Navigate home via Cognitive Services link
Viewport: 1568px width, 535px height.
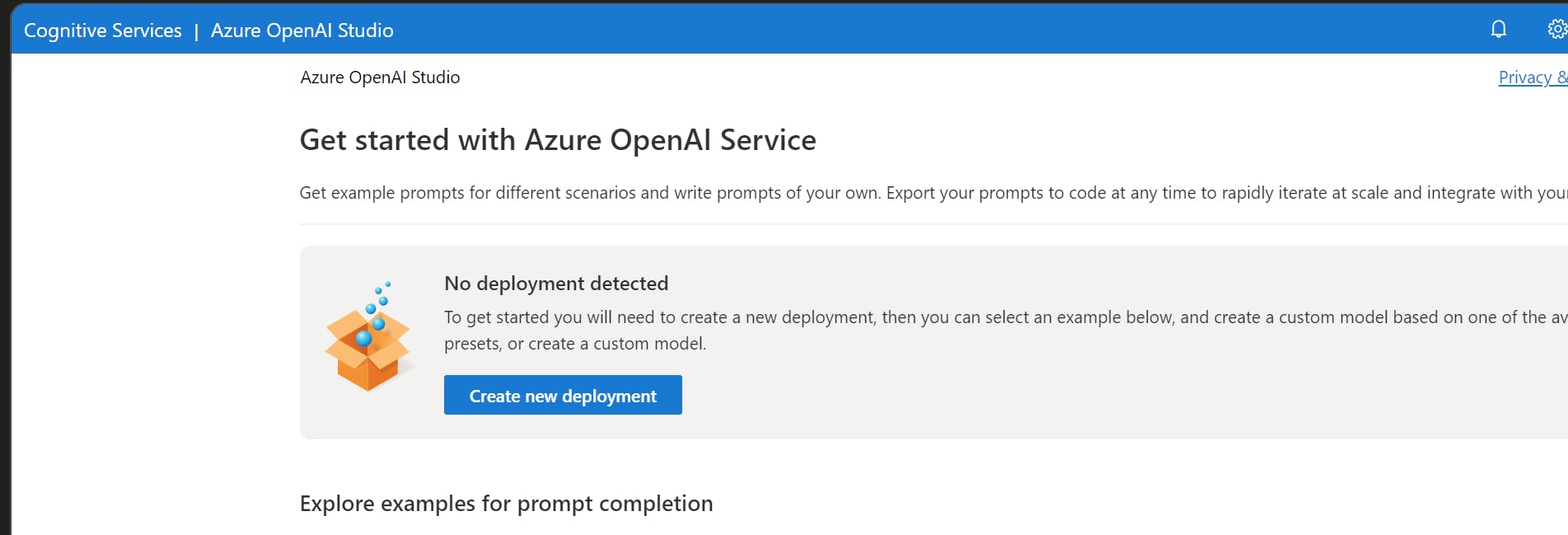(x=102, y=30)
